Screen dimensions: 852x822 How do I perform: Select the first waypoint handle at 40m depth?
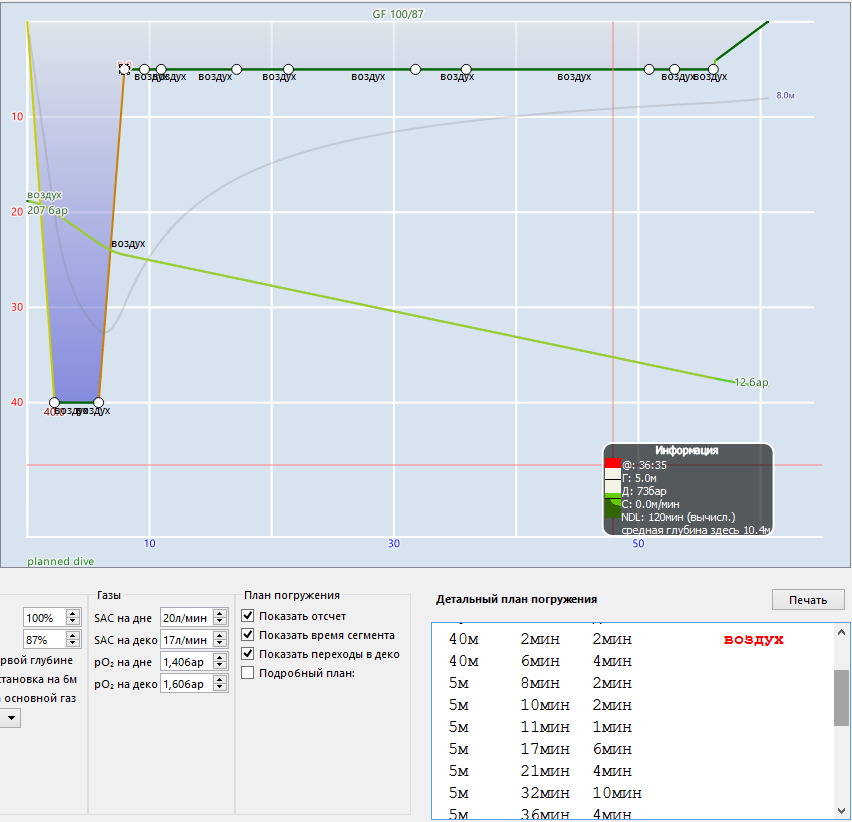[x=55, y=402]
